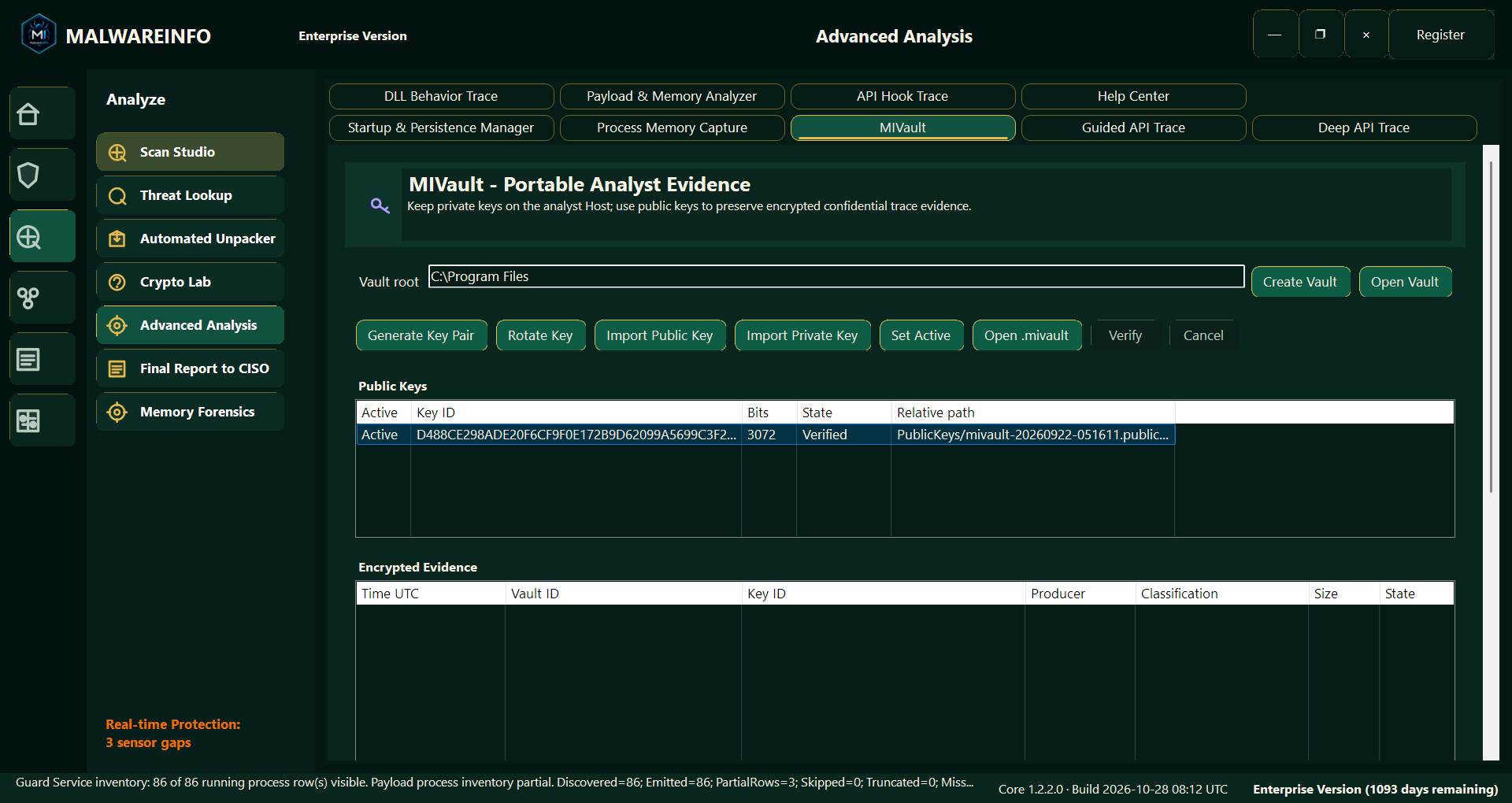Click Core 1.2.2.0 build info text

[x=1113, y=790]
